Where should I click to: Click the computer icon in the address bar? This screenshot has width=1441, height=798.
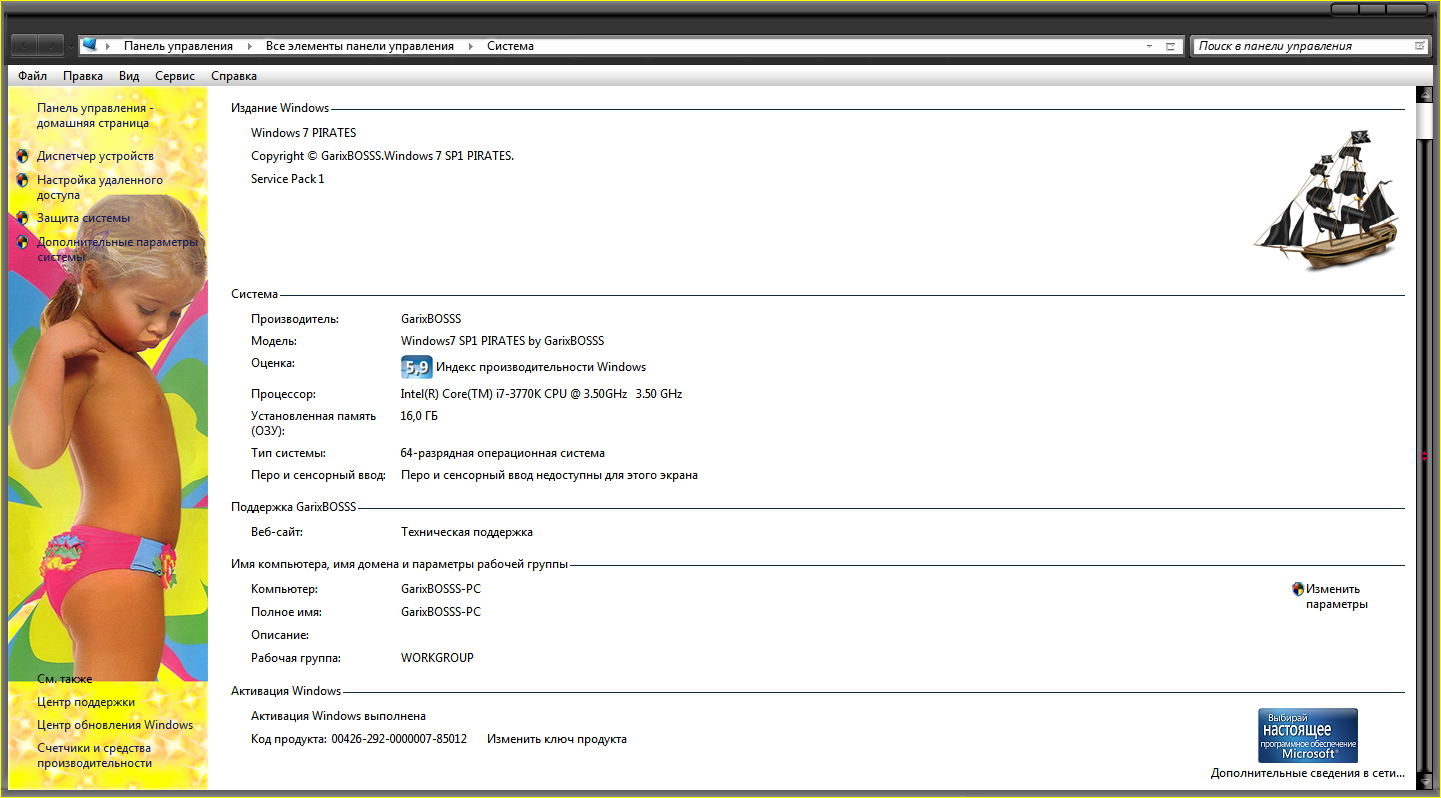point(89,45)
